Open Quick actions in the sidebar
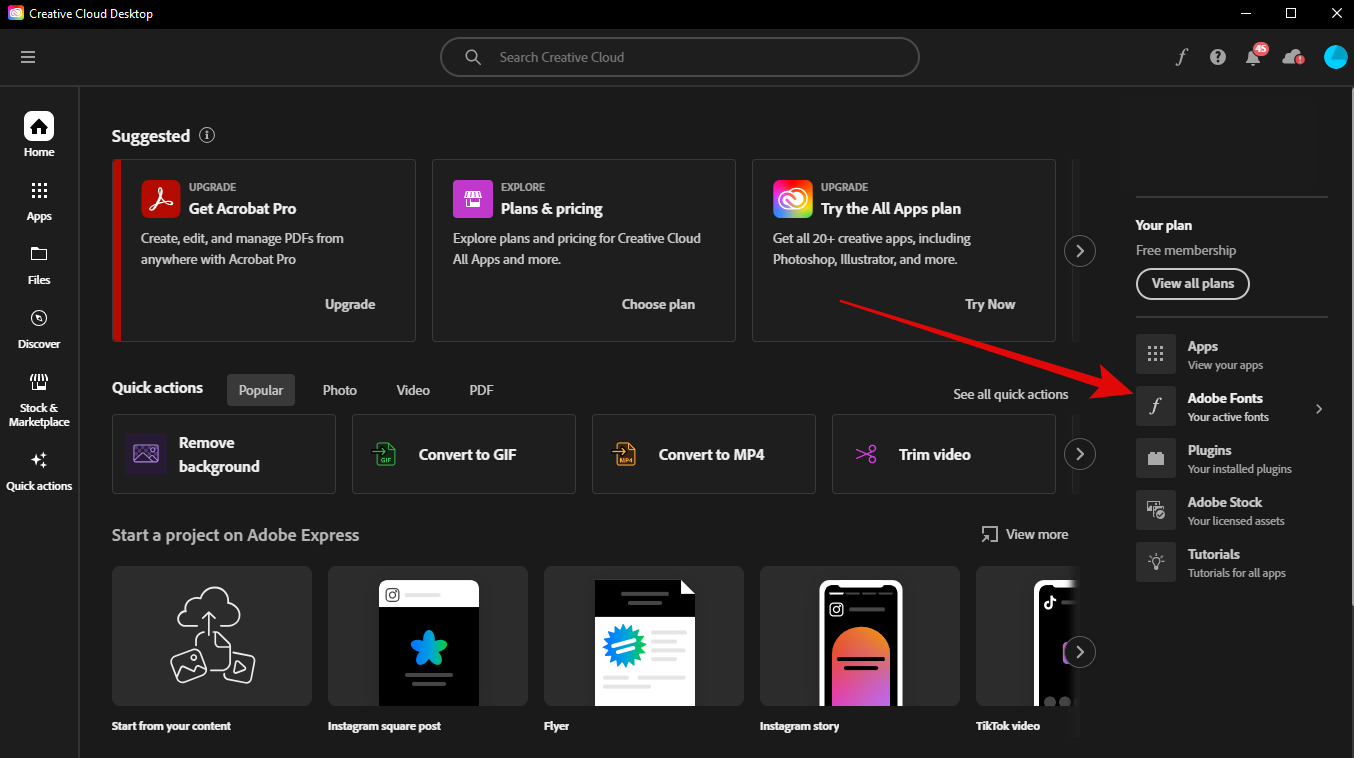The height and width of the screenshot is (758, 1354). [x=39, y=471]
